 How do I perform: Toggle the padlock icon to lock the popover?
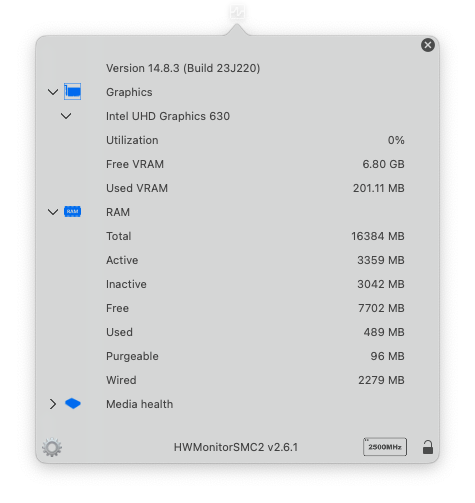[428, 447]
